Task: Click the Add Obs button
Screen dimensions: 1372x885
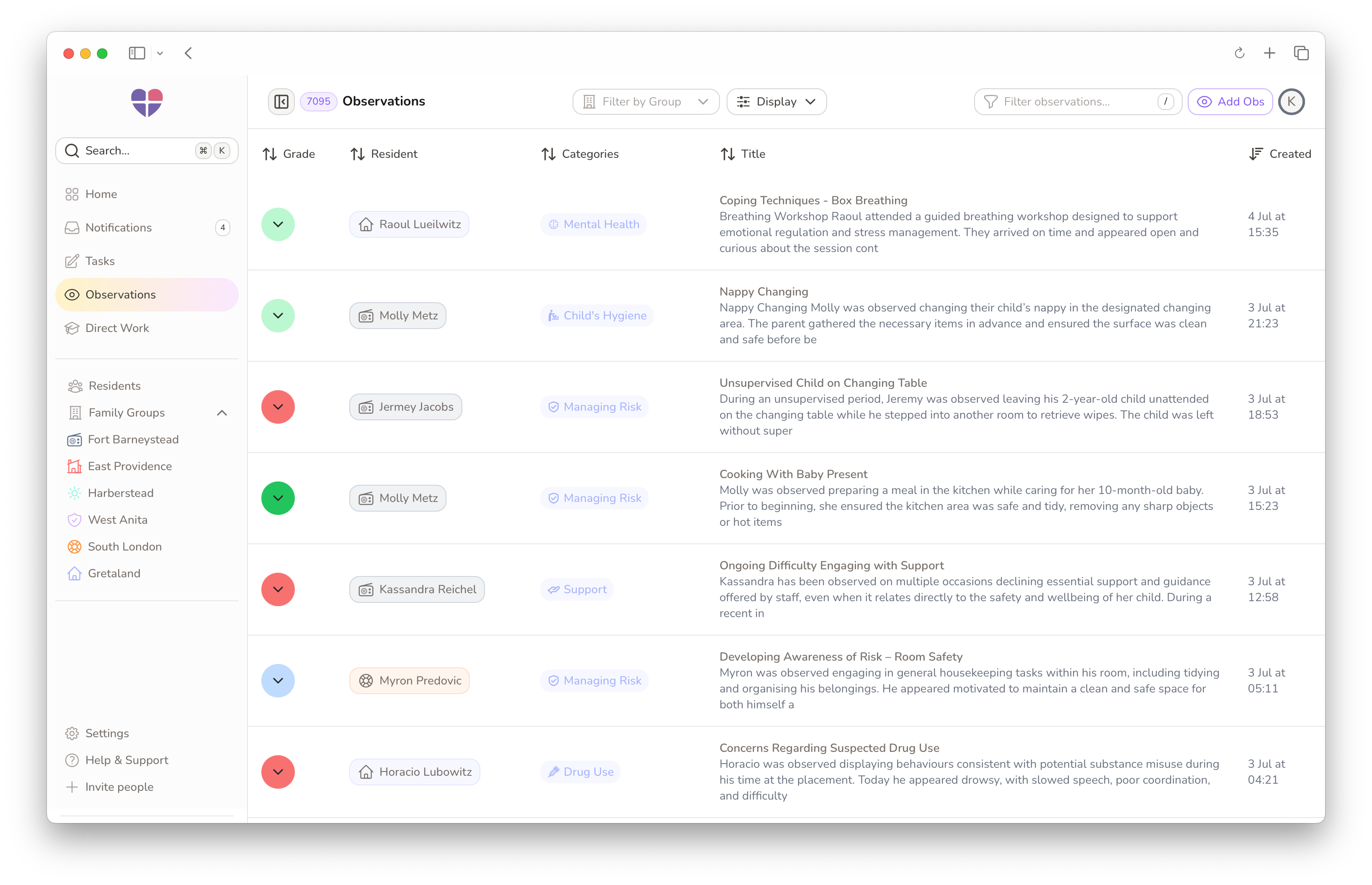Action: (x=1230, y=102)
